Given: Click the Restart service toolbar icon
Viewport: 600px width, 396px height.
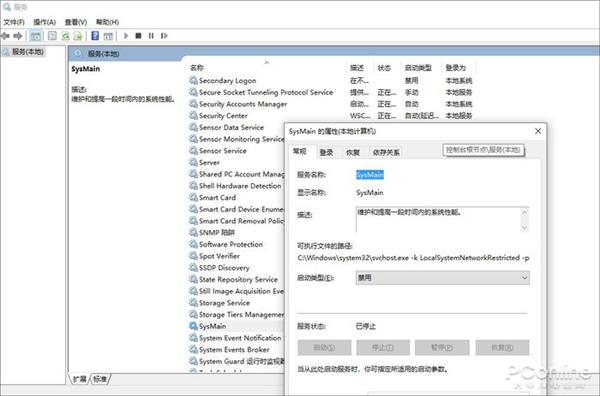Looking at the screenshot, I should tap(164, 36).
